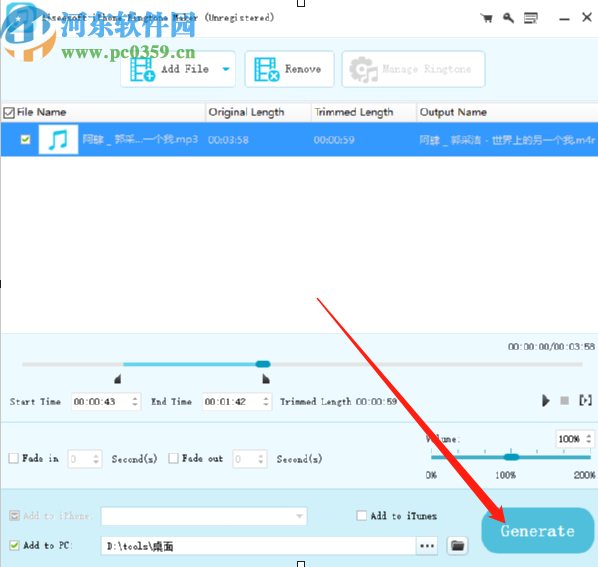Uncheck the mp3 file row checkbox
This screenshot has width=598, height=567.
click(26, 140)
